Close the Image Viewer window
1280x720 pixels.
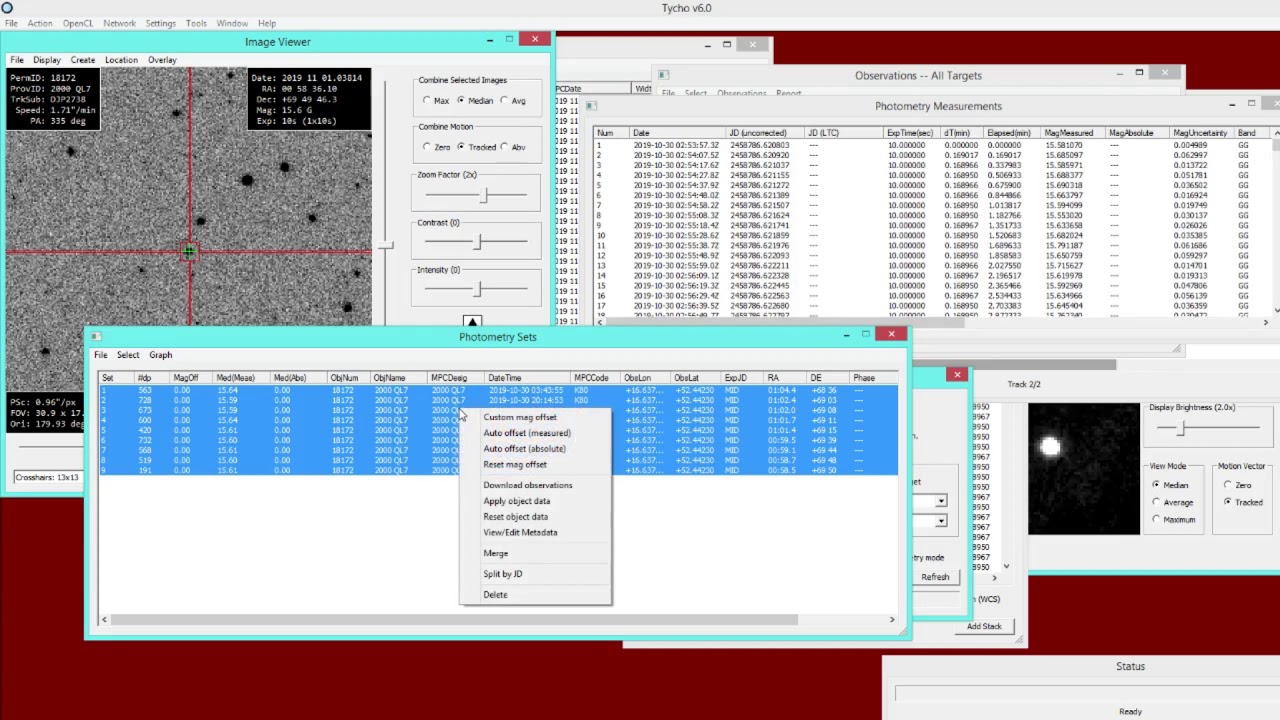tap(535, 39)
